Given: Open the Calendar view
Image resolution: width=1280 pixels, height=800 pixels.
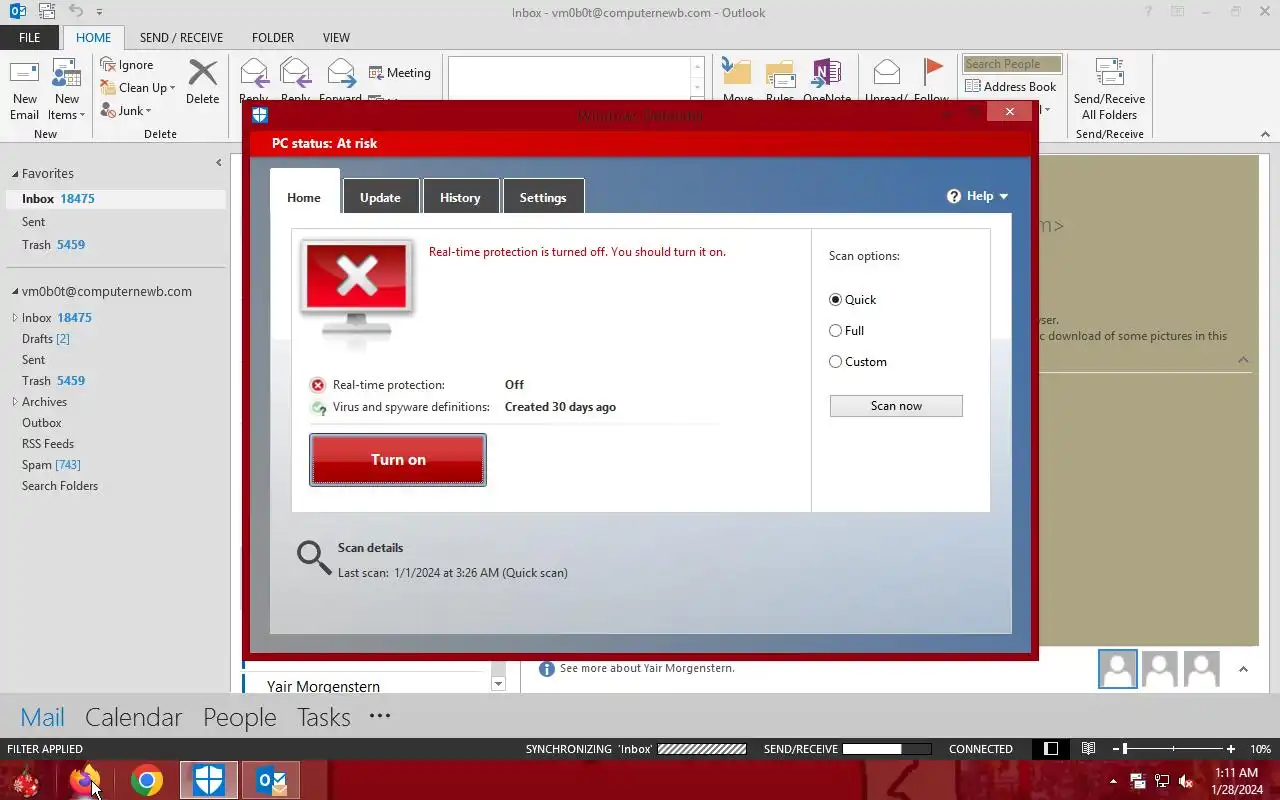Looking at the screenshot, I should coord(133,717).
